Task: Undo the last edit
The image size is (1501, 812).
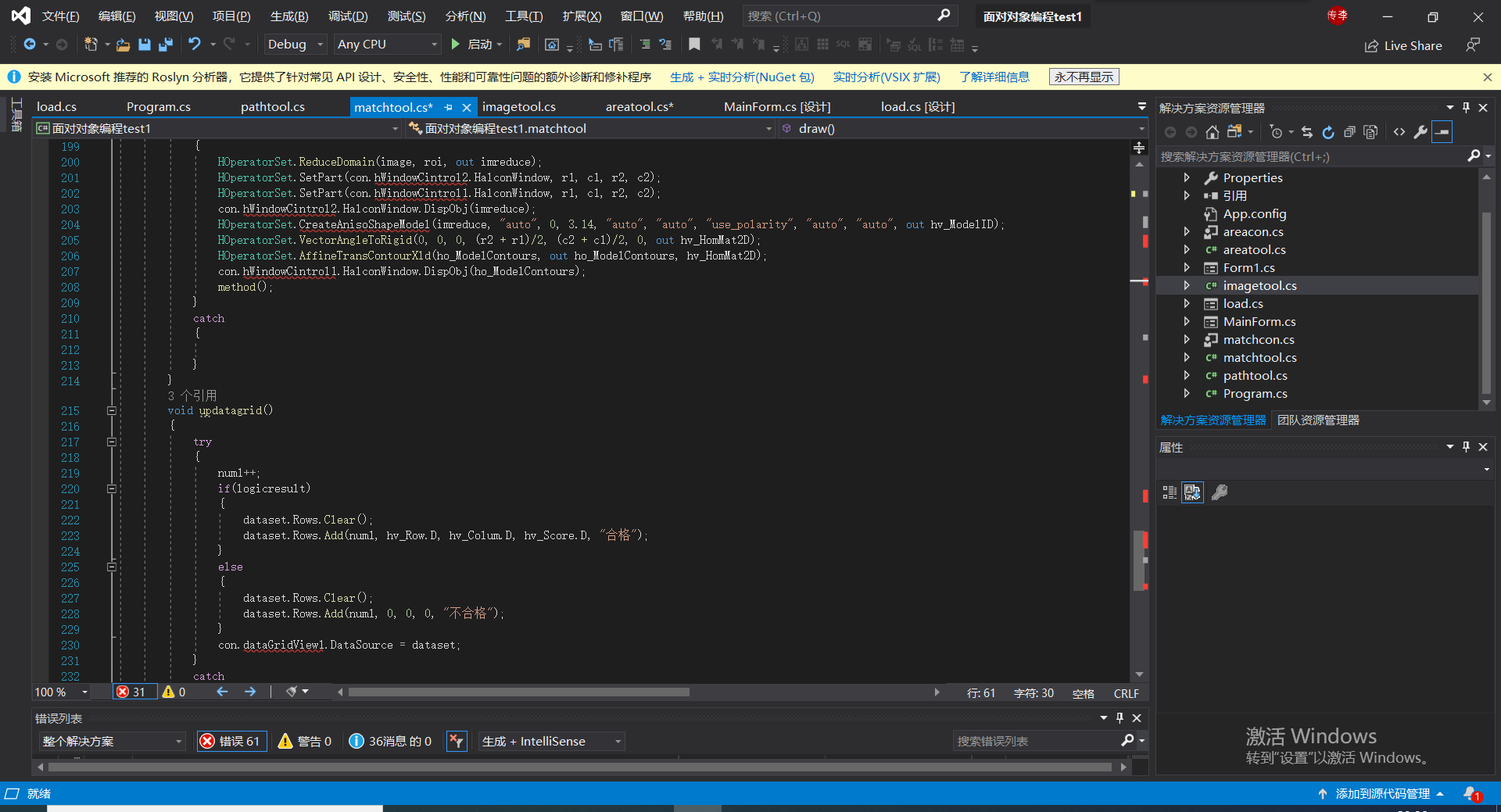Action: [195, 45]
